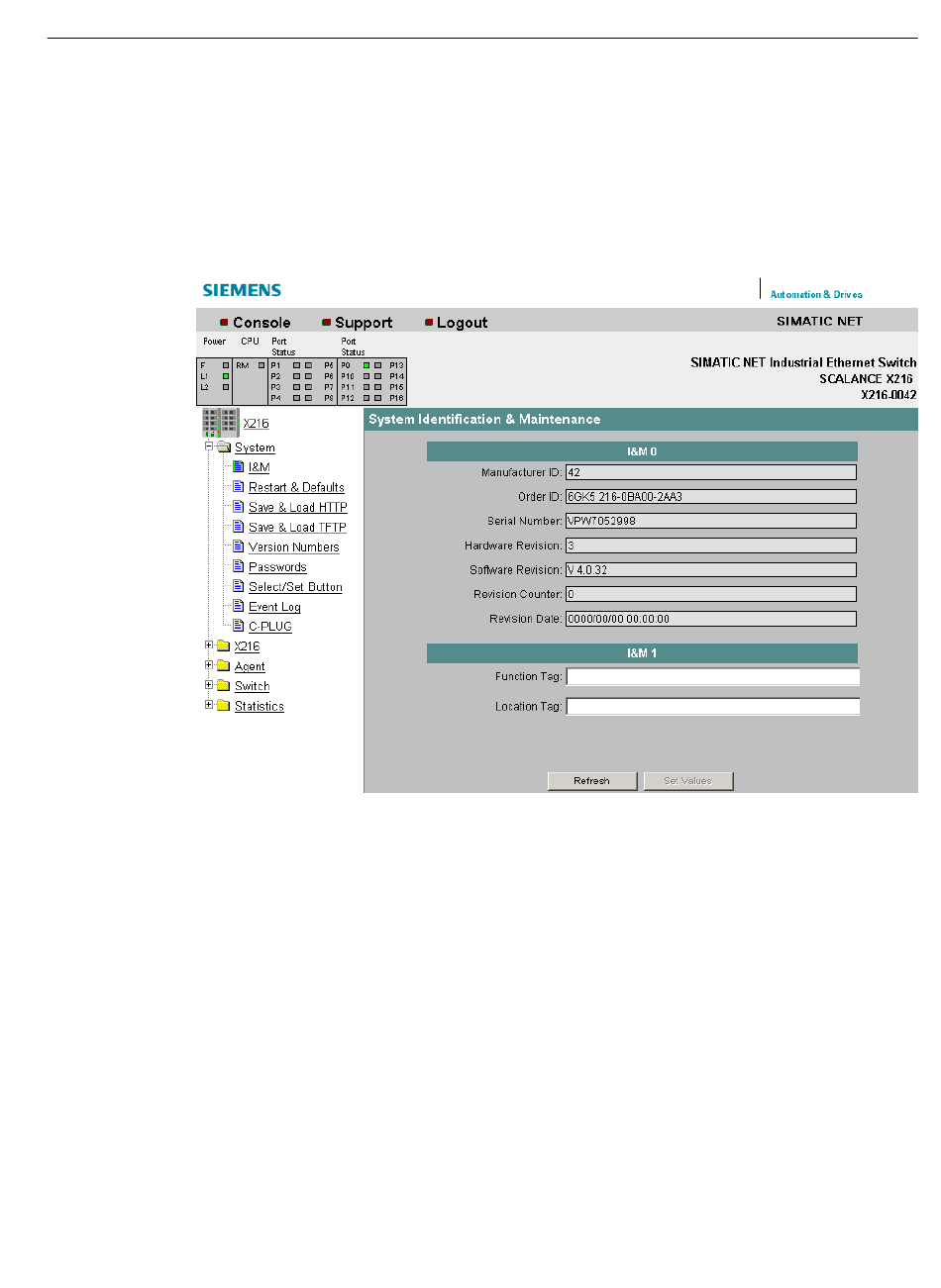Collapse the System tree node

209,446
